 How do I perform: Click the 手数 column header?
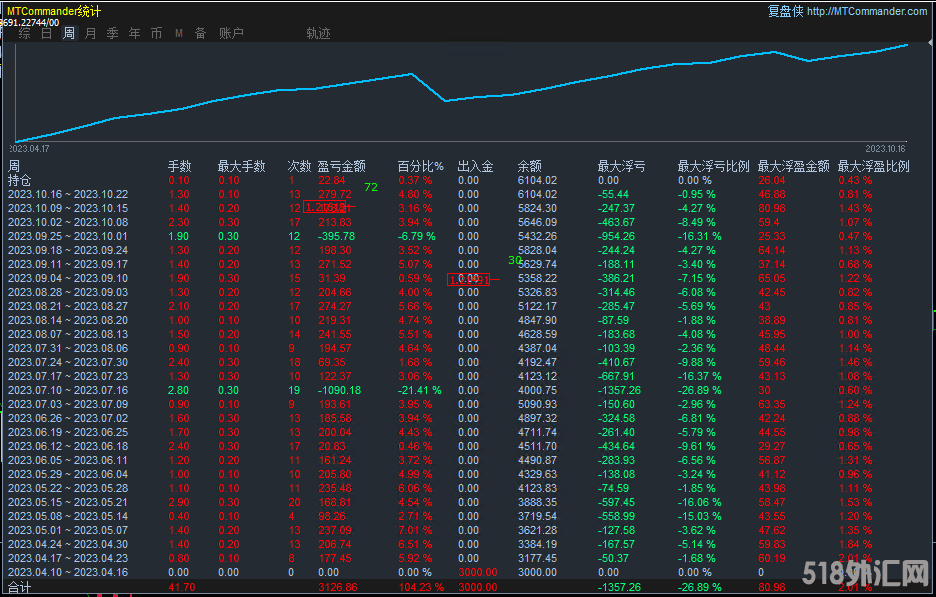click(179, 166)
